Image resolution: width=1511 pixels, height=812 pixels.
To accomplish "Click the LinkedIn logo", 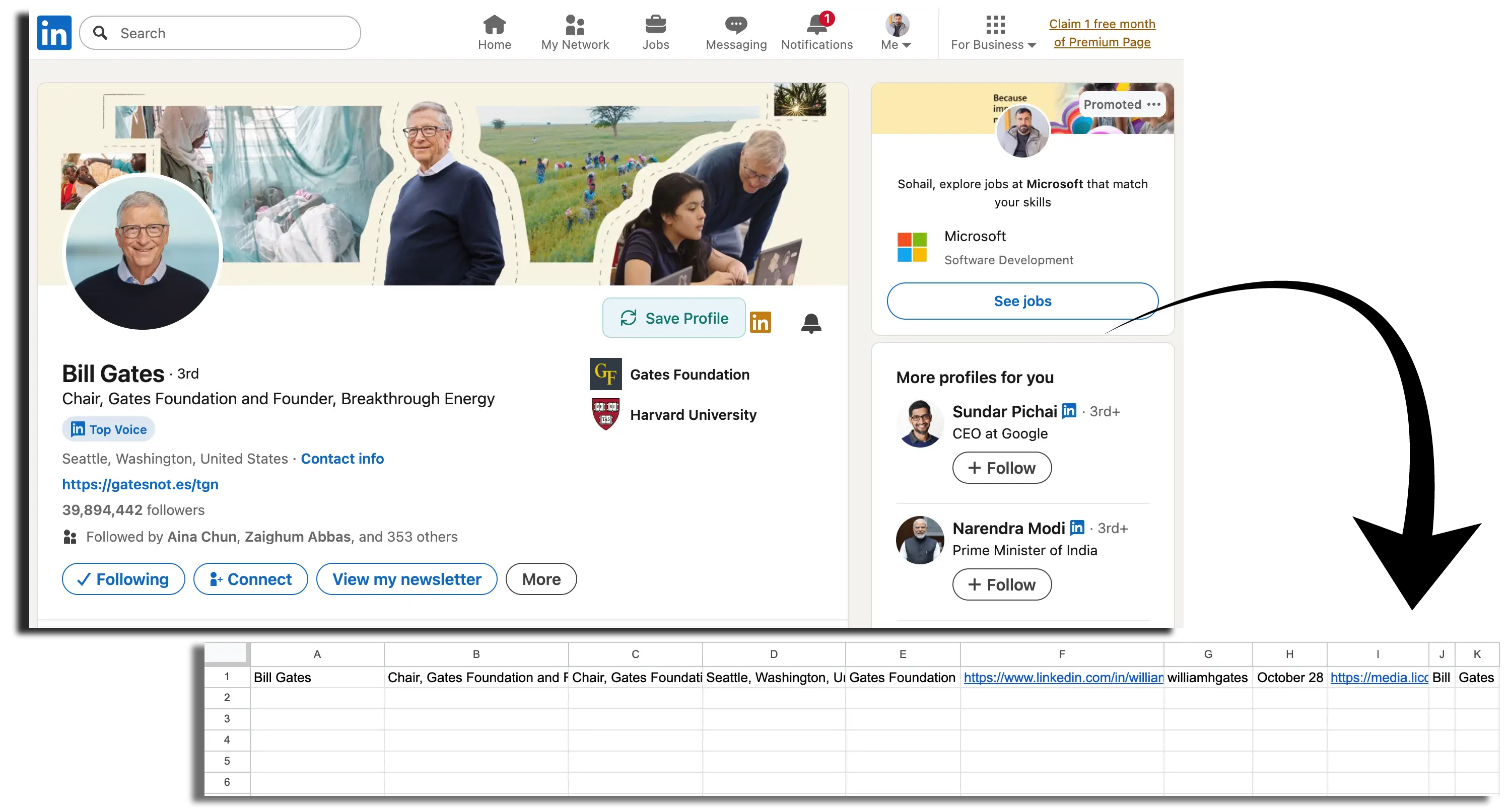I will tap(53, 32).
